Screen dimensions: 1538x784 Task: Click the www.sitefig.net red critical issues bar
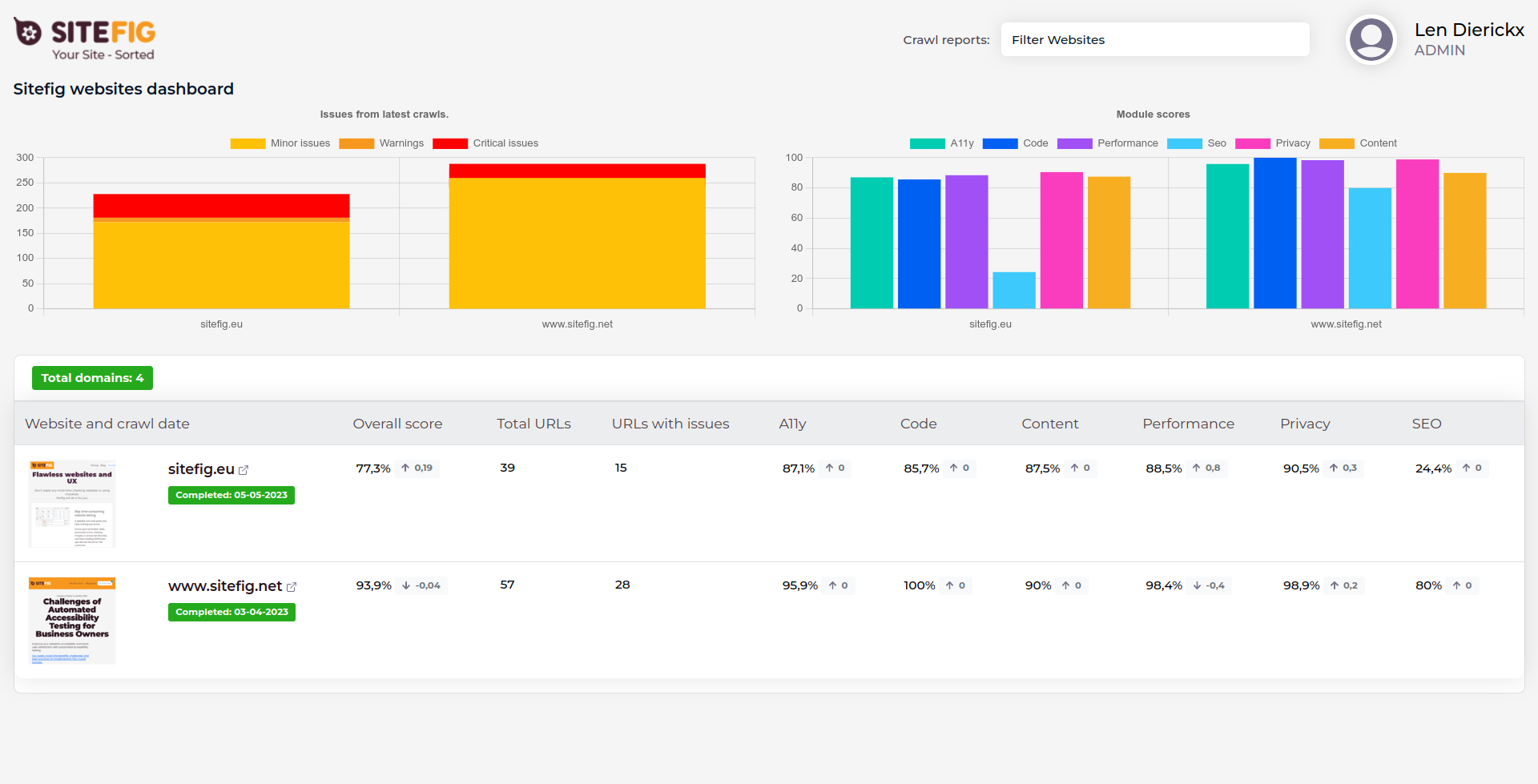[577, 171]
